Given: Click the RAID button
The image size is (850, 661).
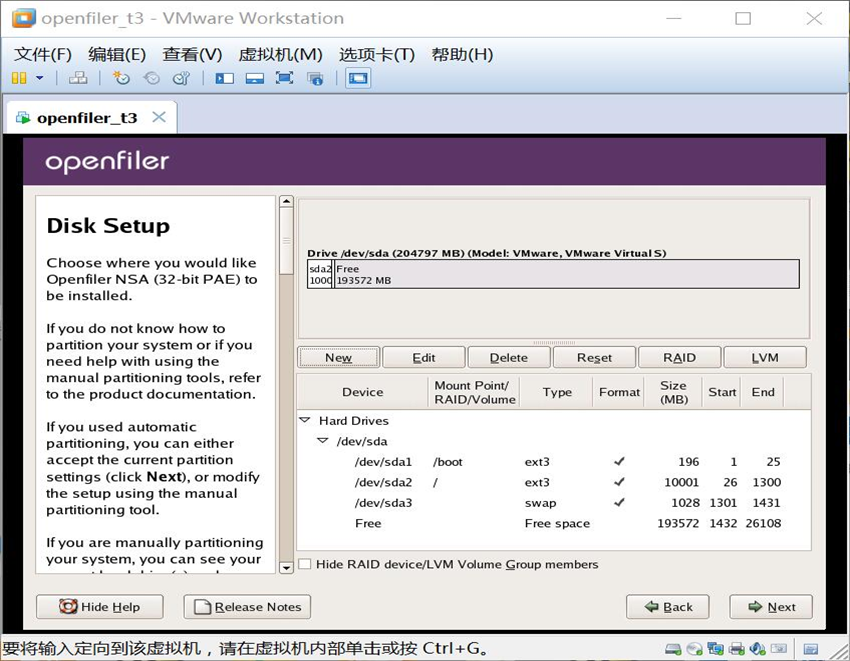Looking at the screenshot, I should (x=680, y=357).
